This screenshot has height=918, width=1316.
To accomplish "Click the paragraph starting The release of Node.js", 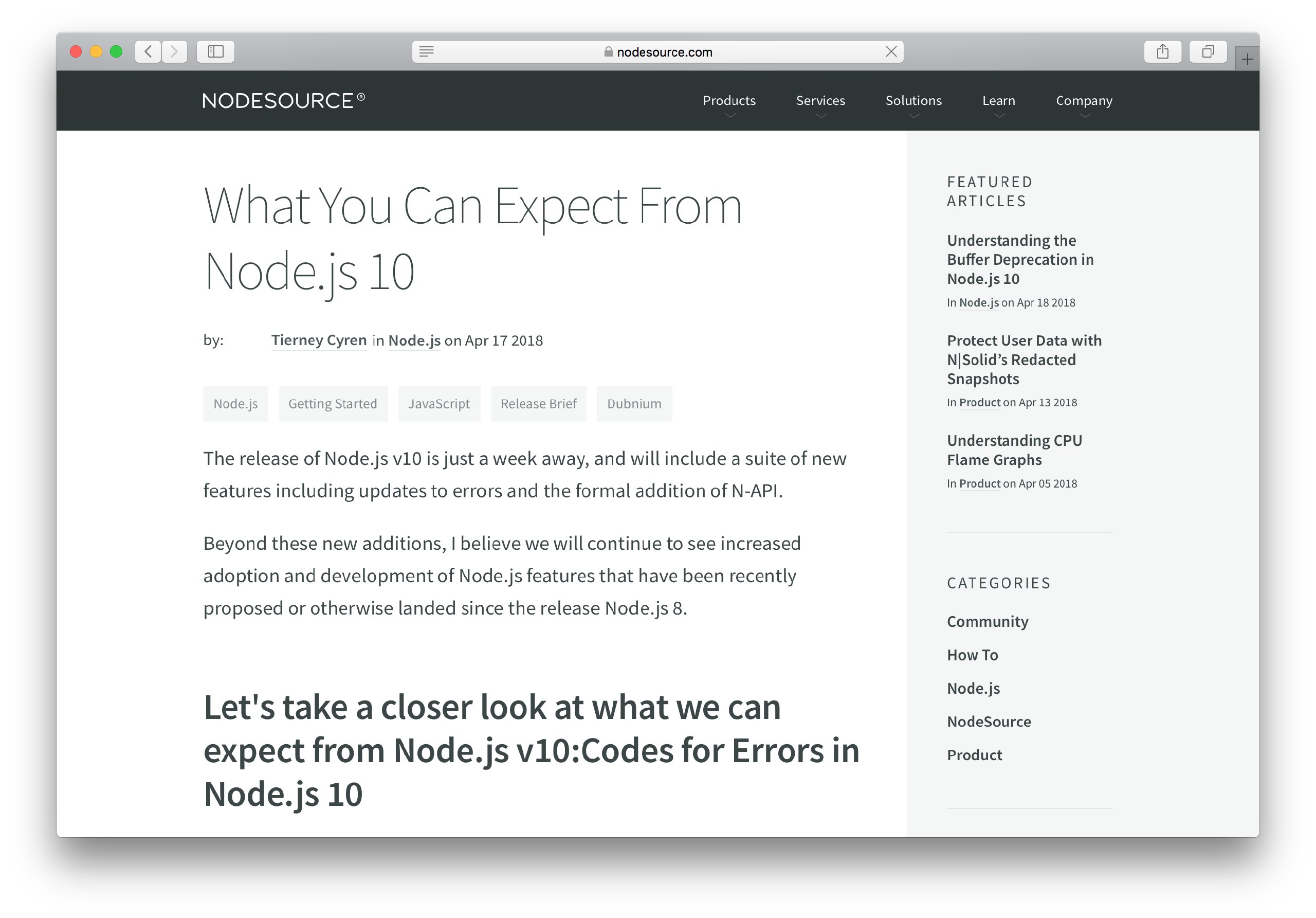I will 525,474.
